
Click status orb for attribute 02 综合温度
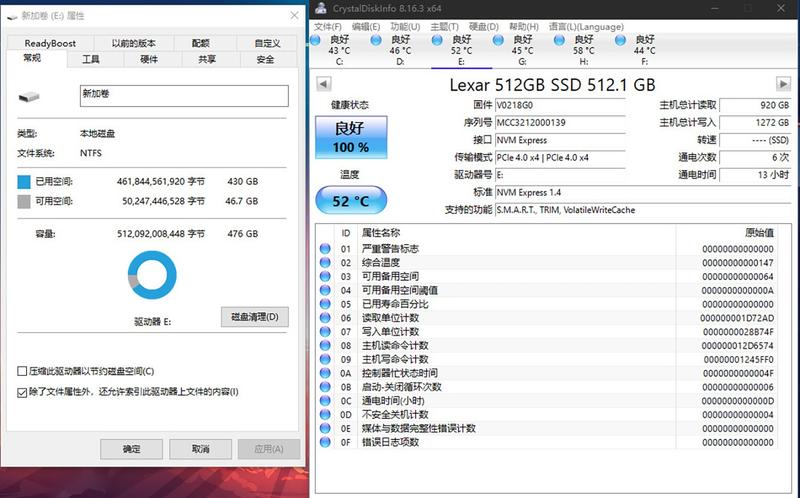click(325, 262)
